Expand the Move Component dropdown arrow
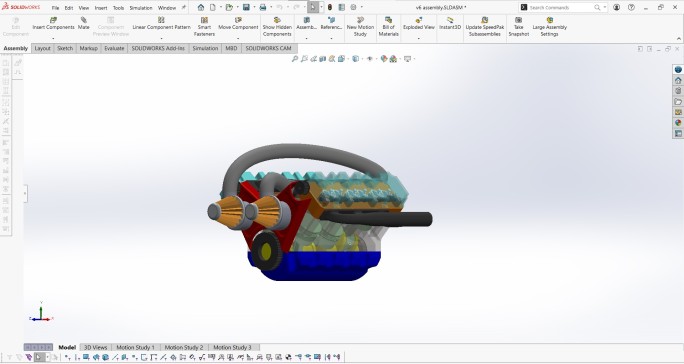 pos(238,38)
